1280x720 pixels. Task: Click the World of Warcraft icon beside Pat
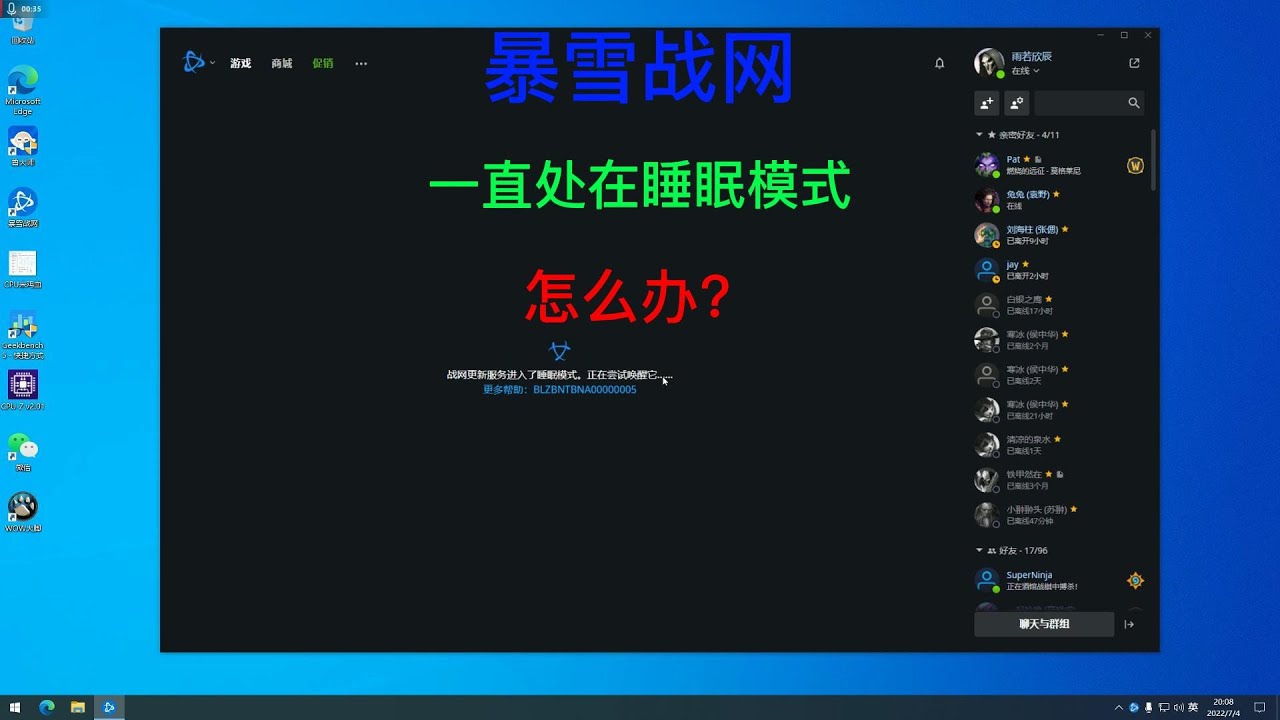(x=1135, y=166)
